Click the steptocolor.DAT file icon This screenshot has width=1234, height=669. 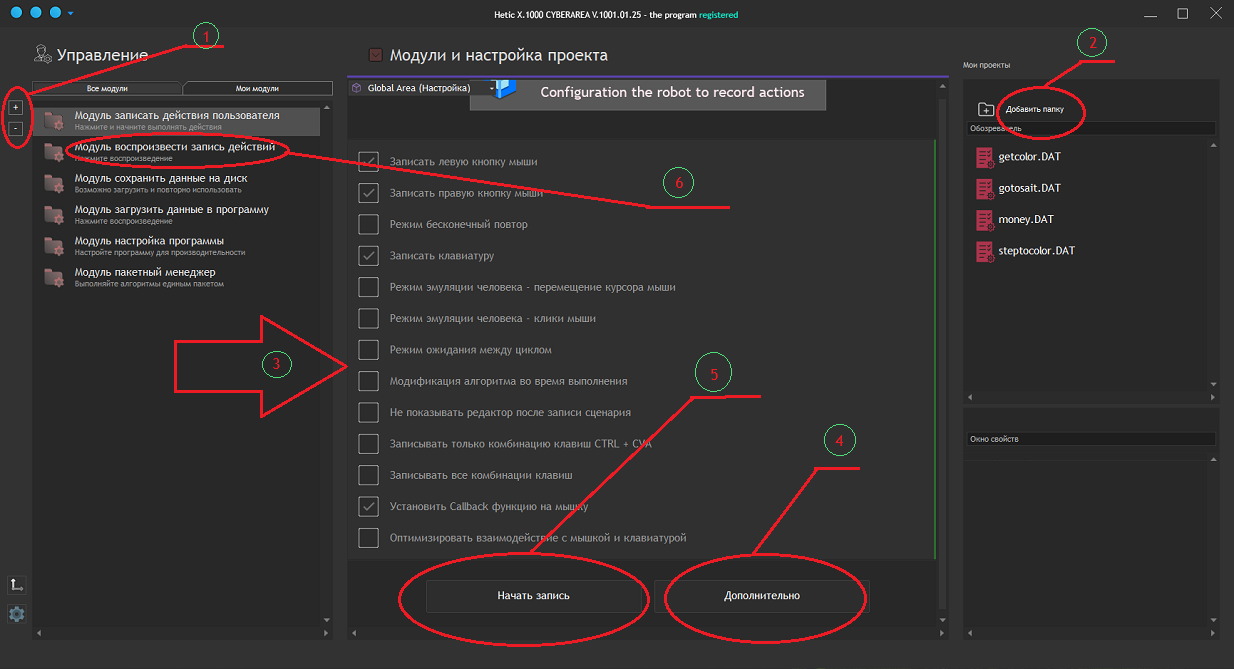(984, 251)
